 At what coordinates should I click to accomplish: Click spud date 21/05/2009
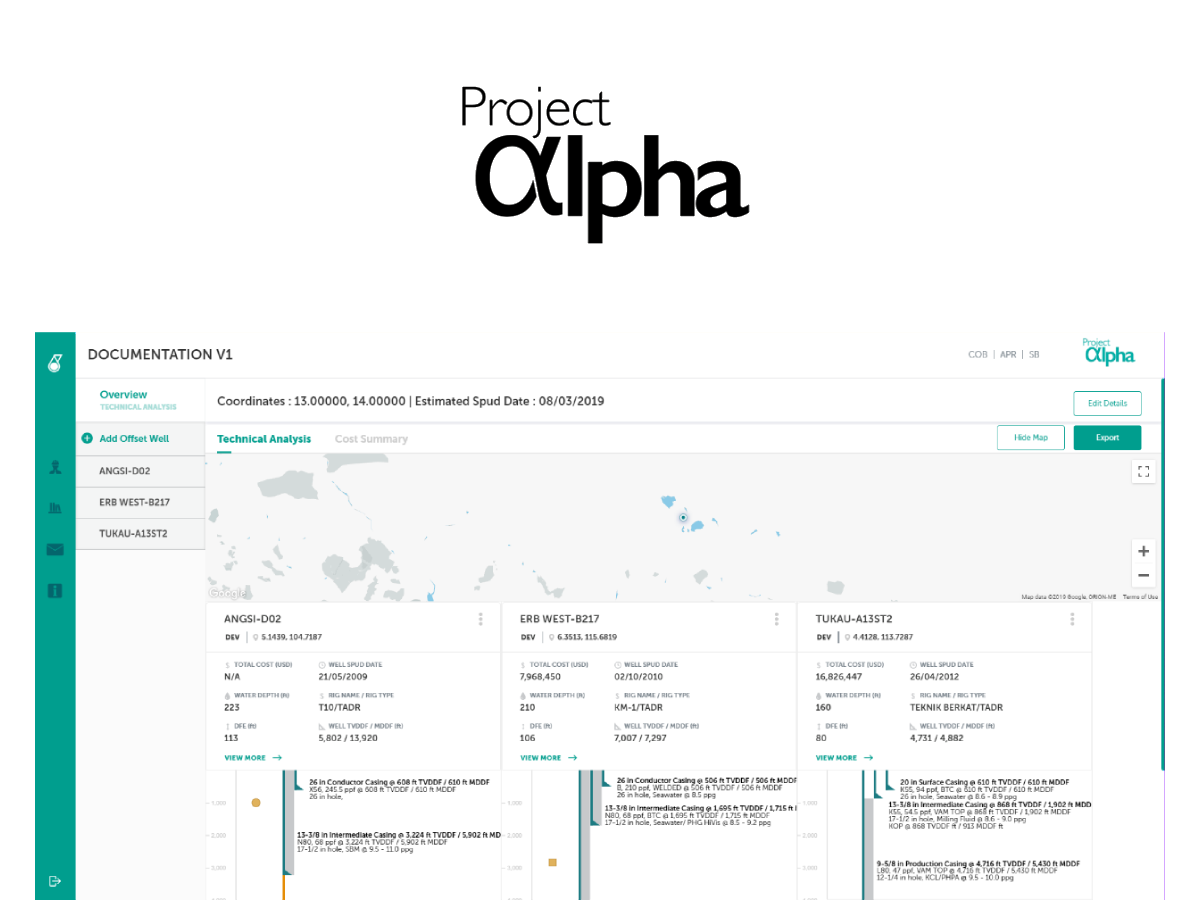345,677
